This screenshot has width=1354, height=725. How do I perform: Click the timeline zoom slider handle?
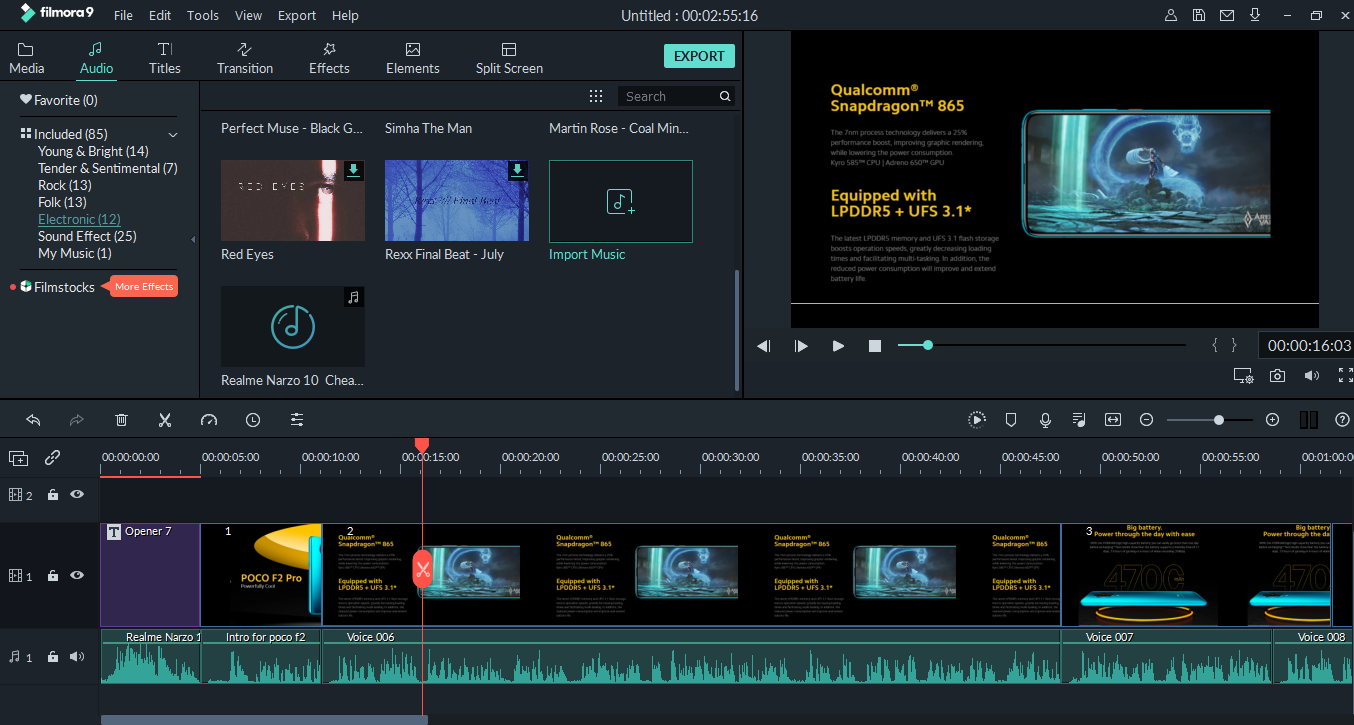click(x=1219, y=420)
